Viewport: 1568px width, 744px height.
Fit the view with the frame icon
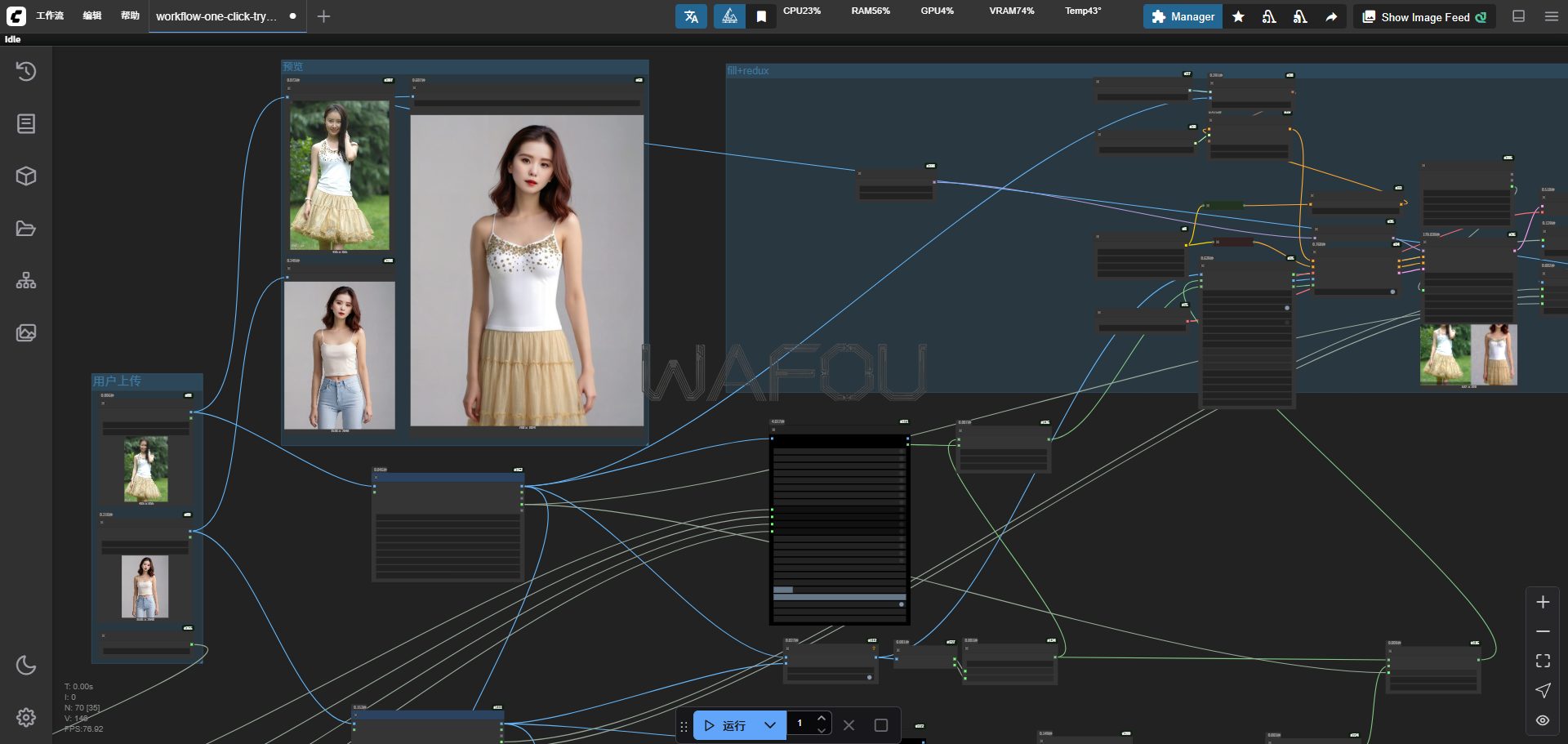pos(1543,661)
